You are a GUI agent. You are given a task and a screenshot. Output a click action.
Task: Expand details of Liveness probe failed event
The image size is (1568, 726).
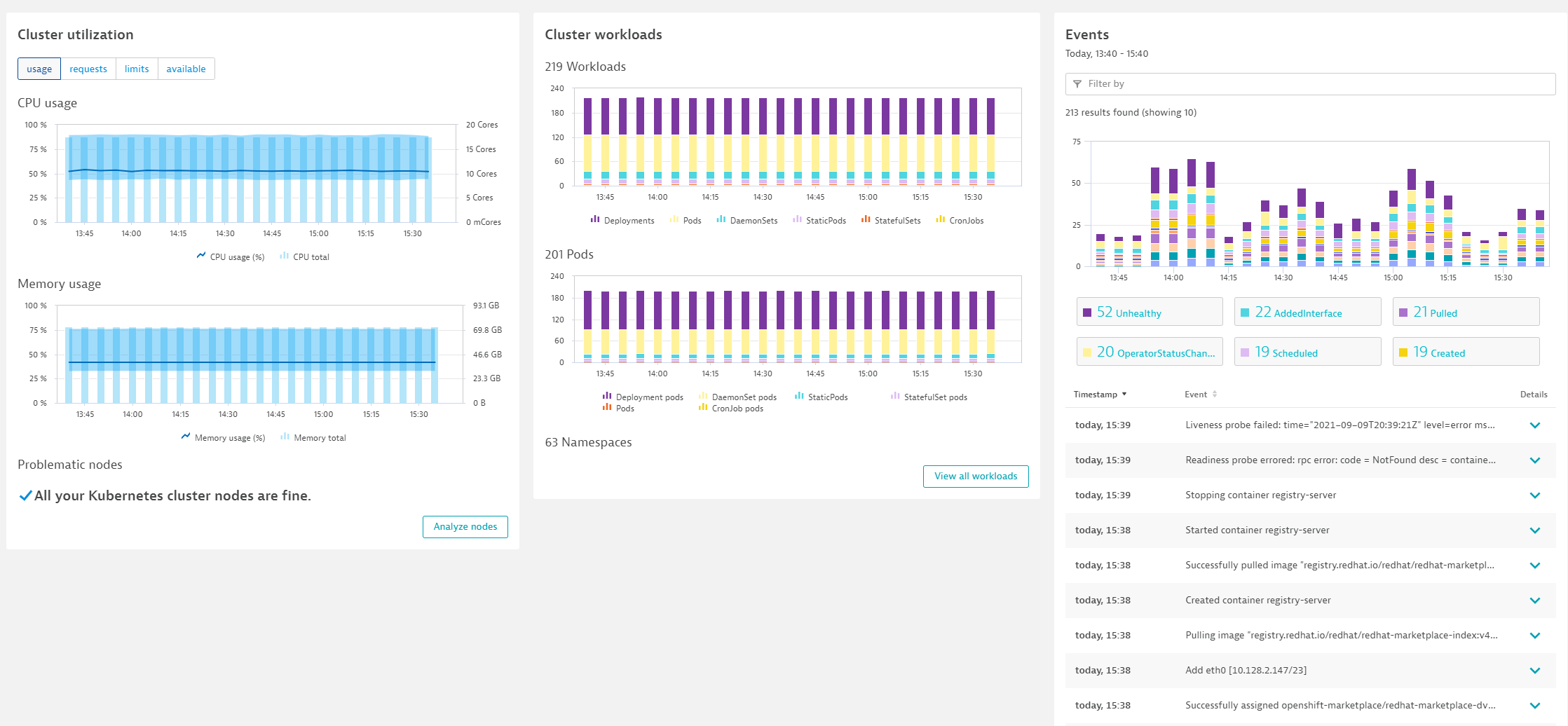(1534, 425)
